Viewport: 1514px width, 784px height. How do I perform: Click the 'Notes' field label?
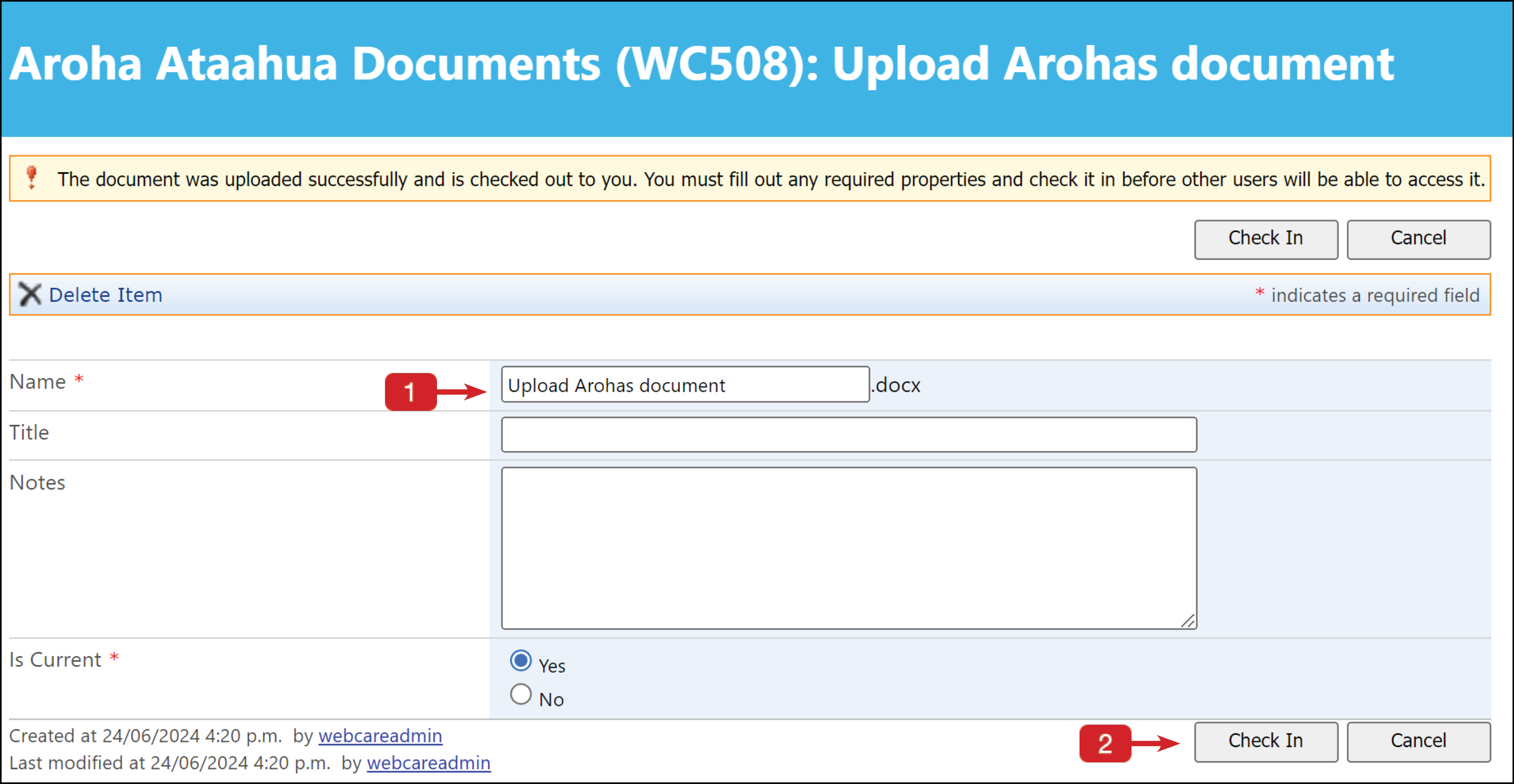pos(37,483)
